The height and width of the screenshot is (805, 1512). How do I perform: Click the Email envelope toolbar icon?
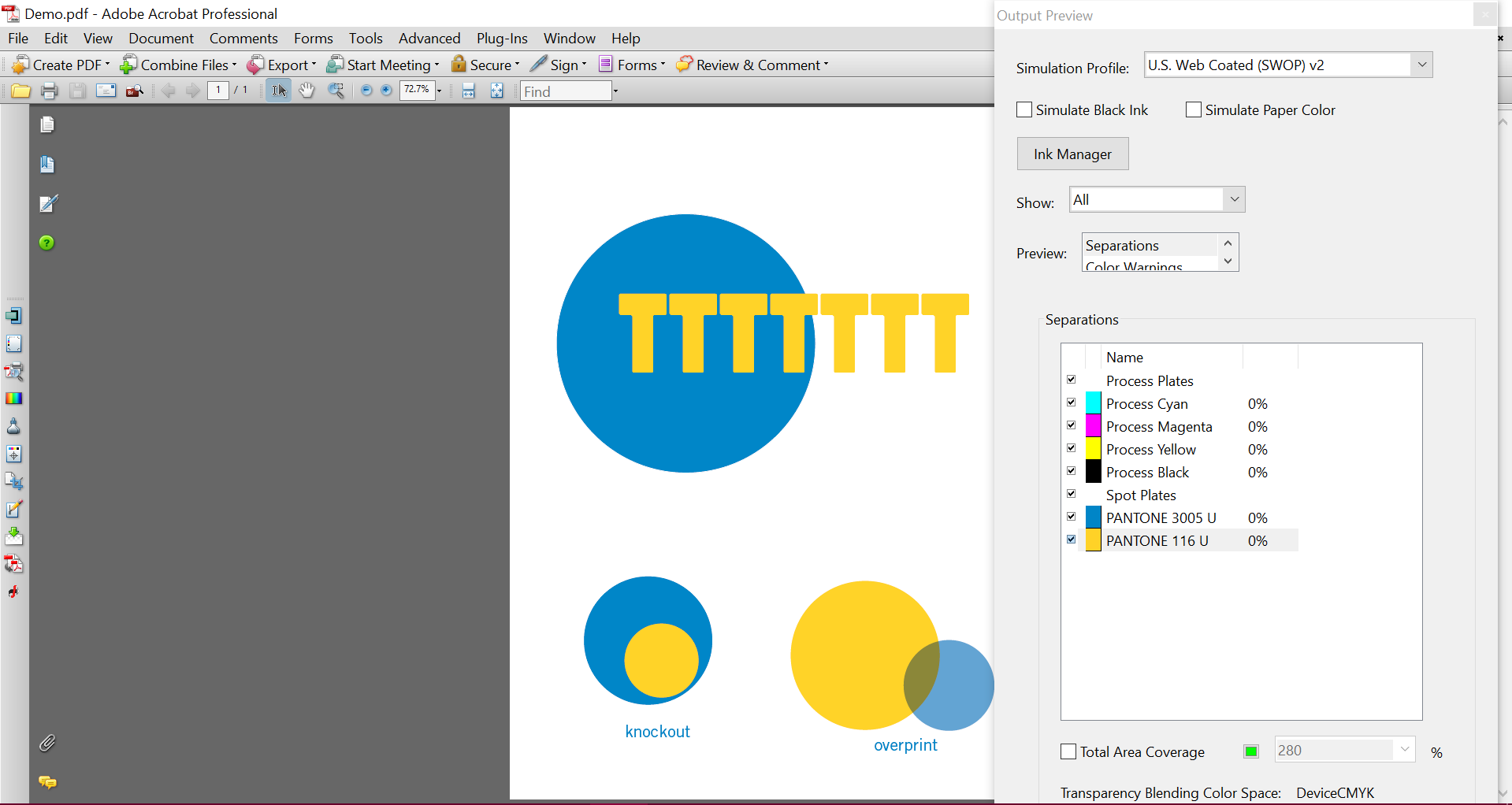(x=106, y=91)
